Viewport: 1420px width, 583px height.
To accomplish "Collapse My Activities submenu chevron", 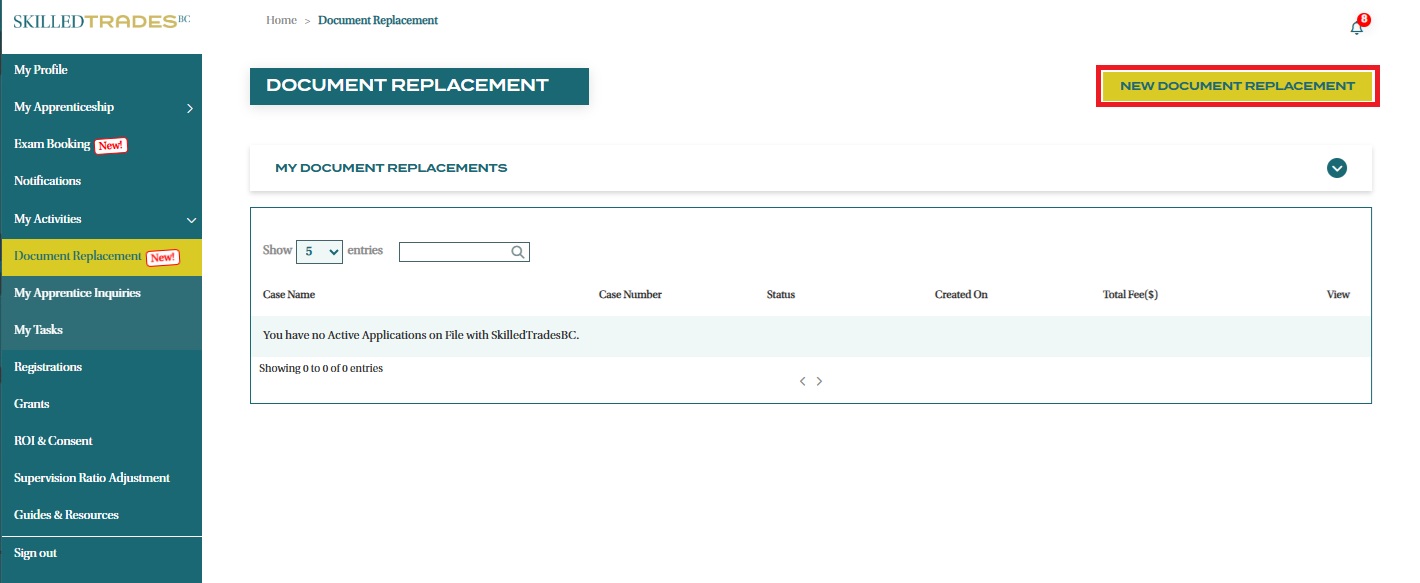I will click(x=191, y=220).
